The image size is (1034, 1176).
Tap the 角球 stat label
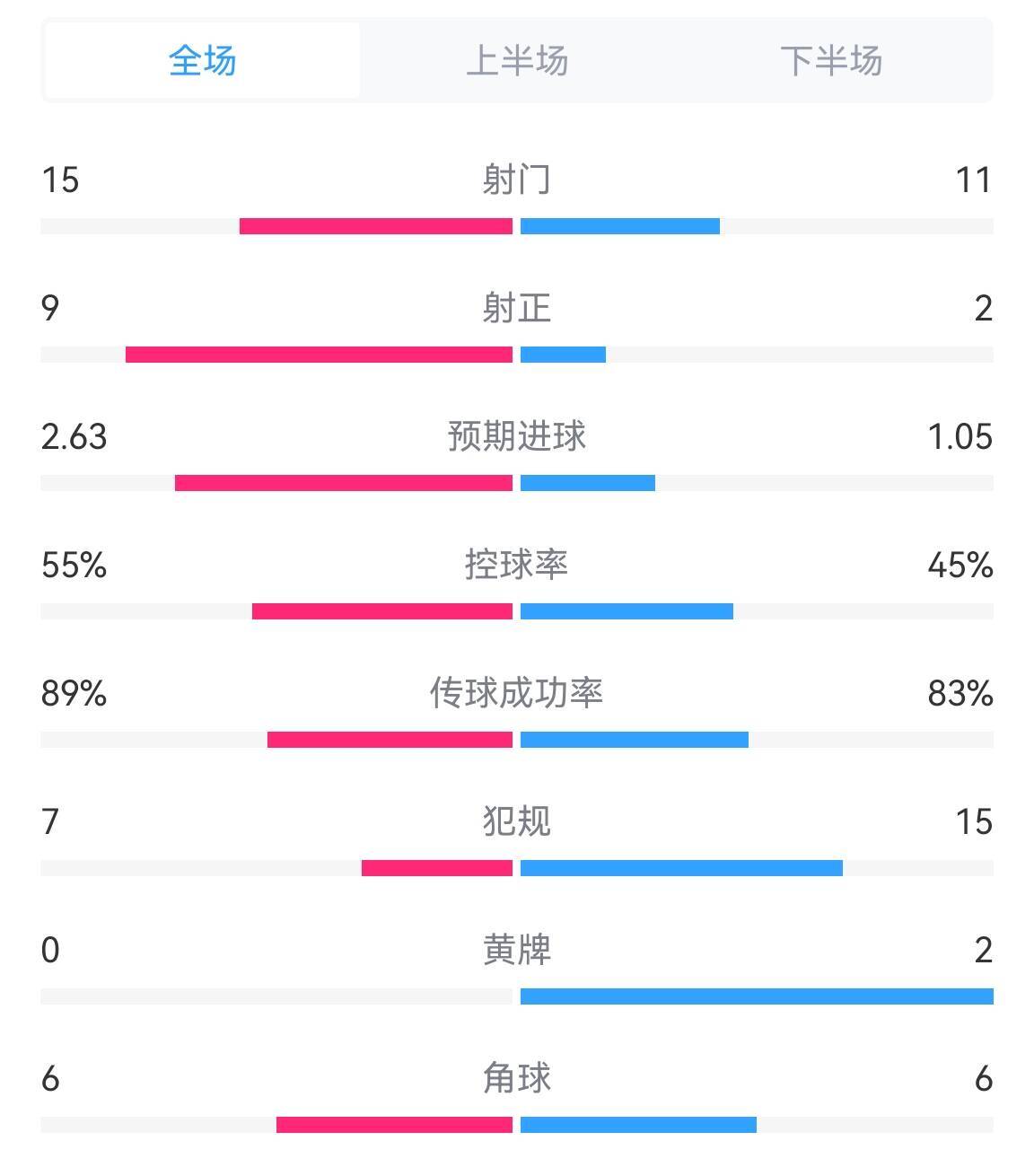(x=516, y=1078)
